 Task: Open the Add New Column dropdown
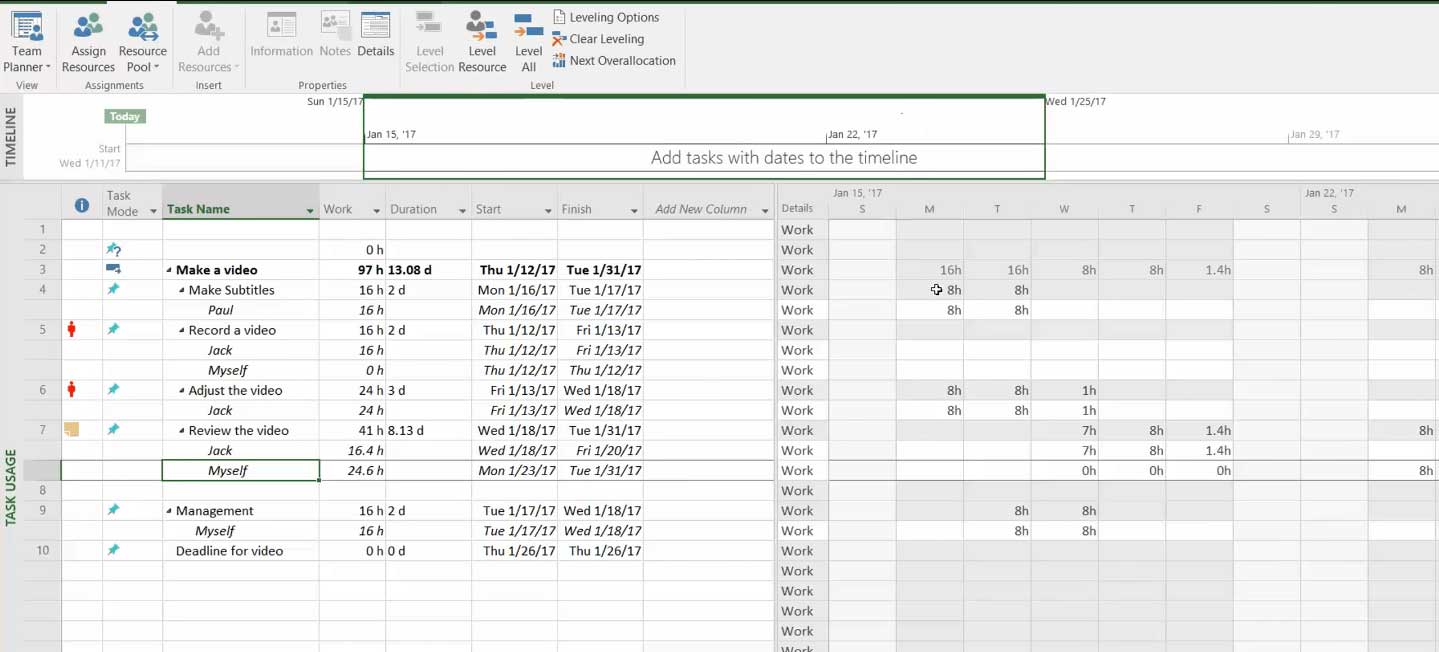[x=765, y=210]
